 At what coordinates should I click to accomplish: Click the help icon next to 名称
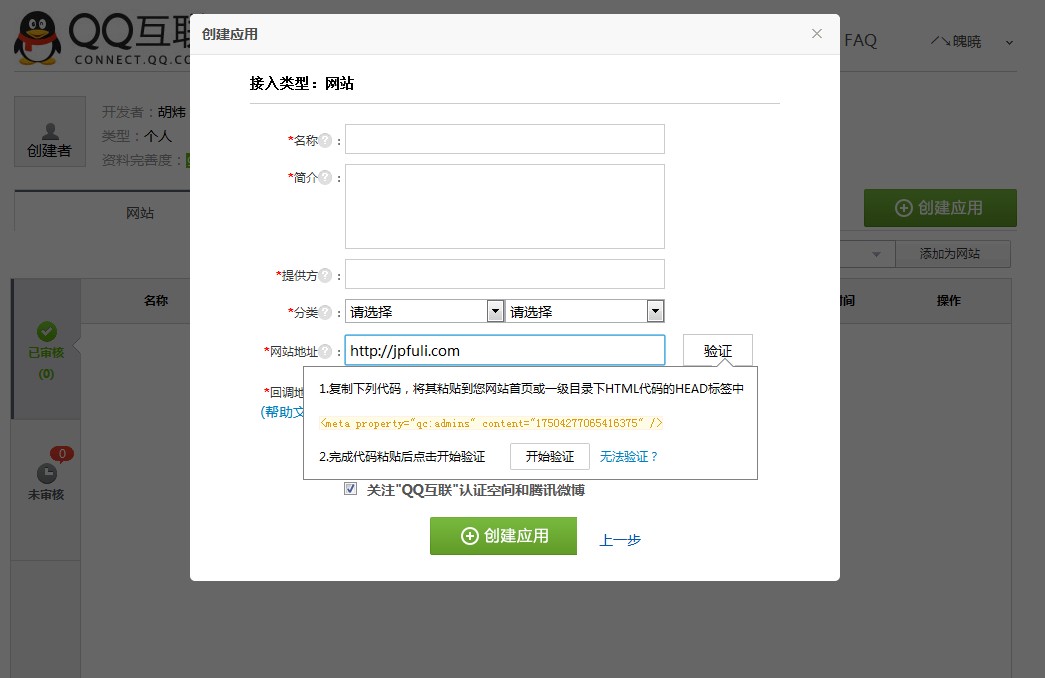pyautogui.click(x=325, y=140)
